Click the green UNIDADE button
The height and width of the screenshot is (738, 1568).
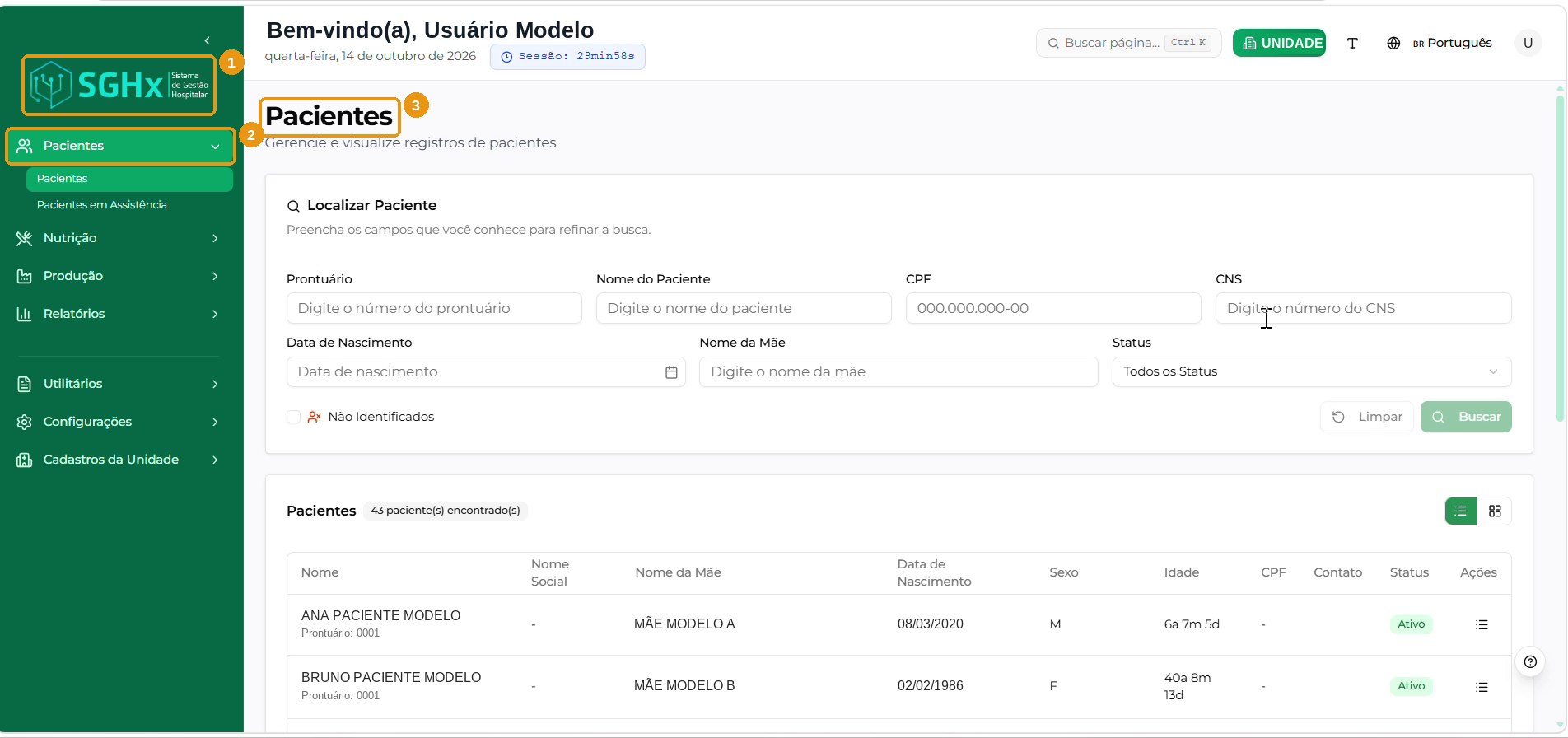[1279, 43]
